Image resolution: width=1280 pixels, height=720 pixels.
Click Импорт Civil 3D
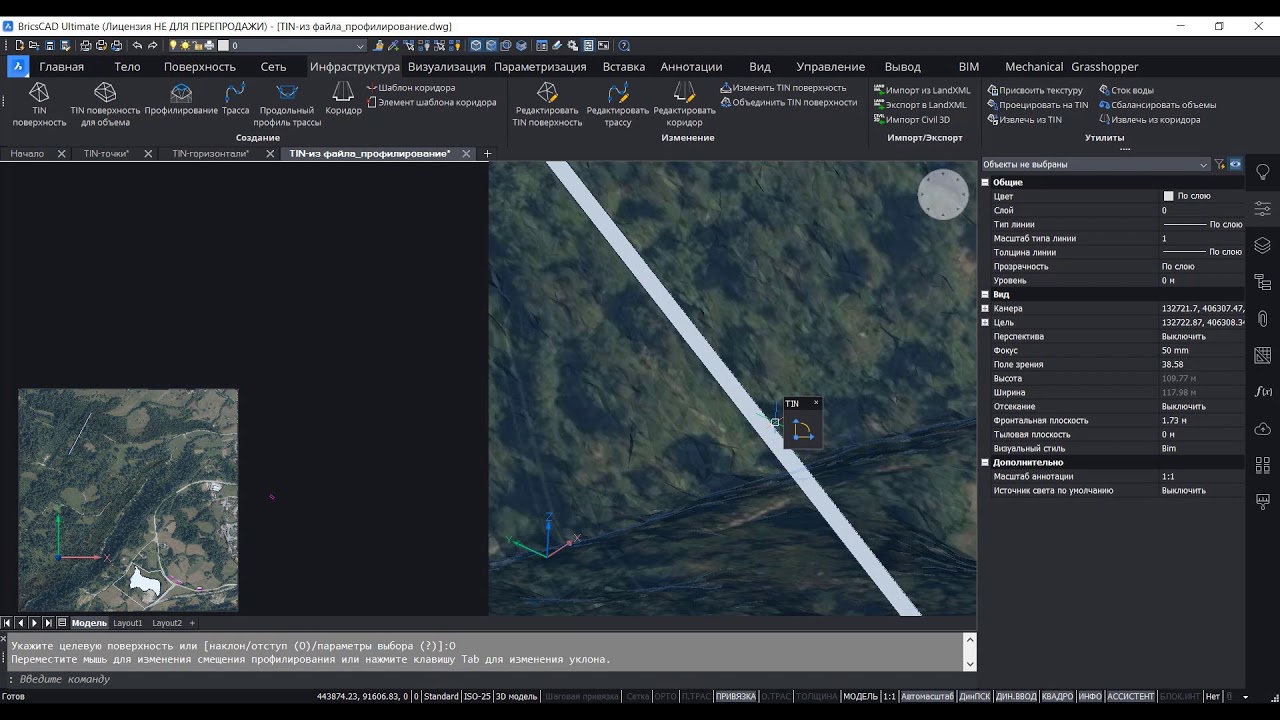click(912, 120)
